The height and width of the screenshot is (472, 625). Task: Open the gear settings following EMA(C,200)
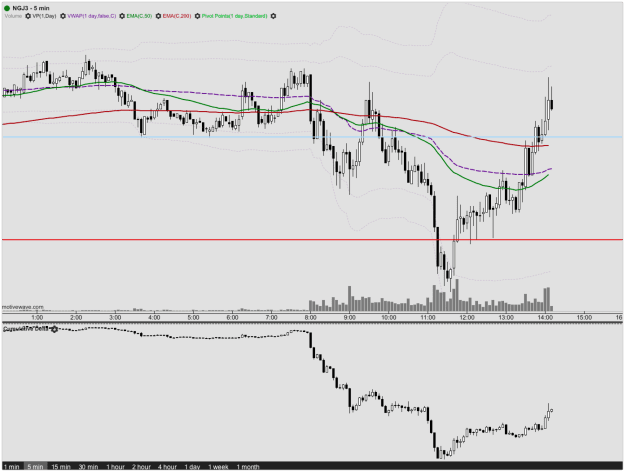[197, 16]
